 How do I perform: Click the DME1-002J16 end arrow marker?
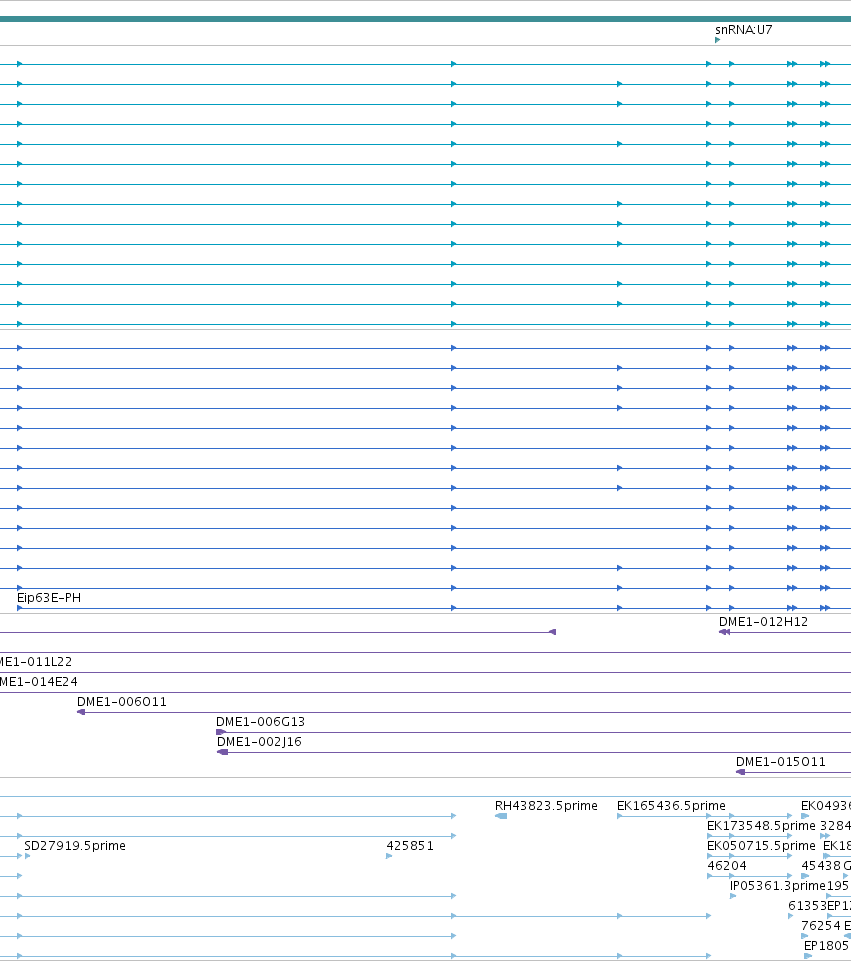click(x=222, y=752)
